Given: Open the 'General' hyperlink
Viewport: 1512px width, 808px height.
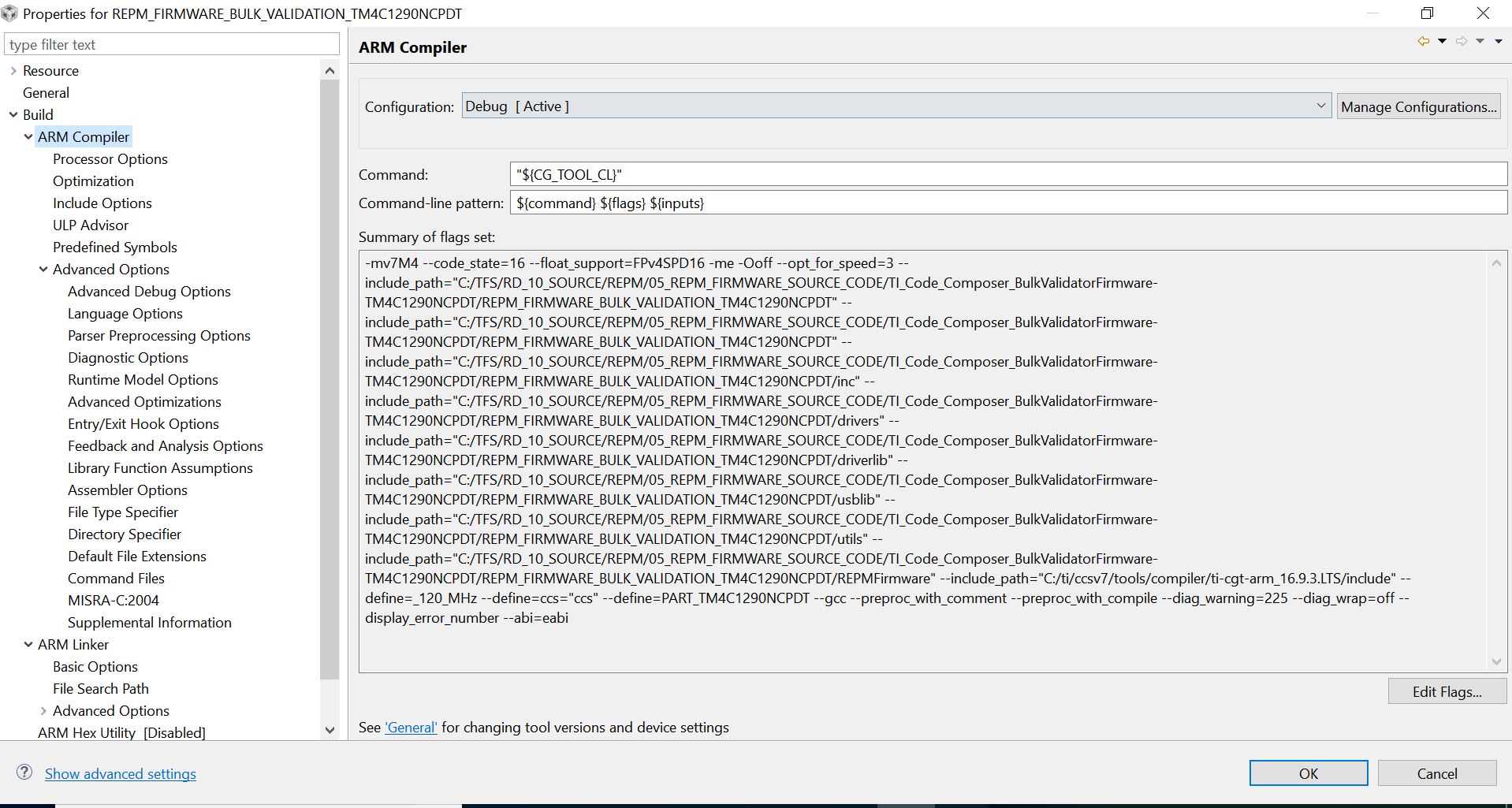Looking at the screenshot, I should pos(411,728).
